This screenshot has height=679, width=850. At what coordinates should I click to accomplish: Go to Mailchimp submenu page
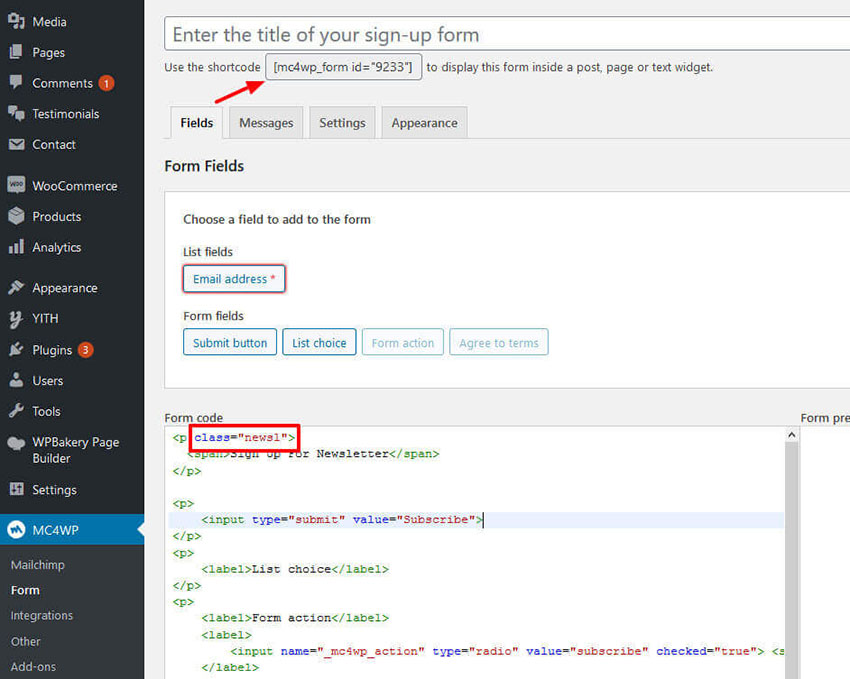(x=38, y=565)
